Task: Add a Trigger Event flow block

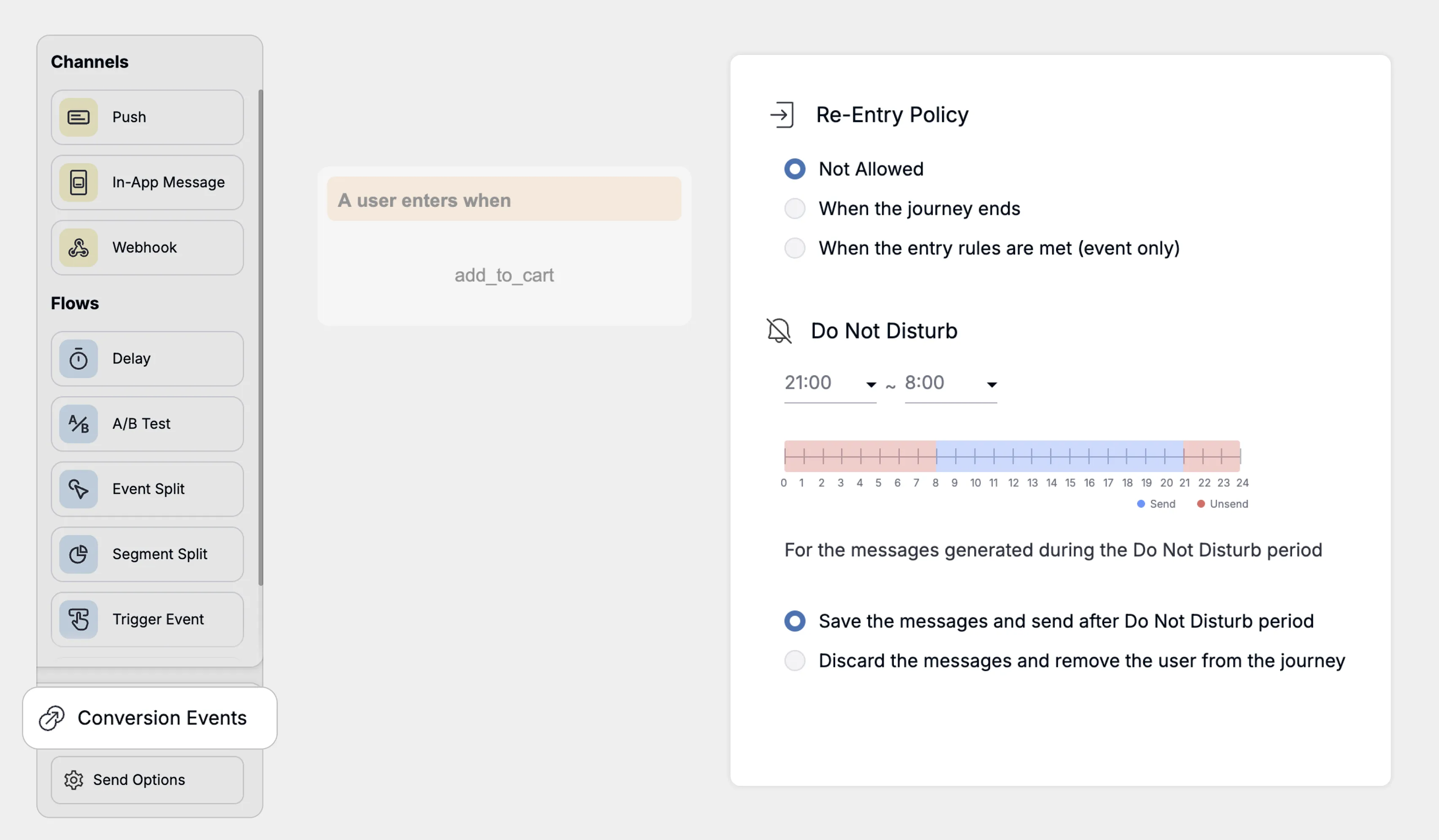Action: (147, 619)
